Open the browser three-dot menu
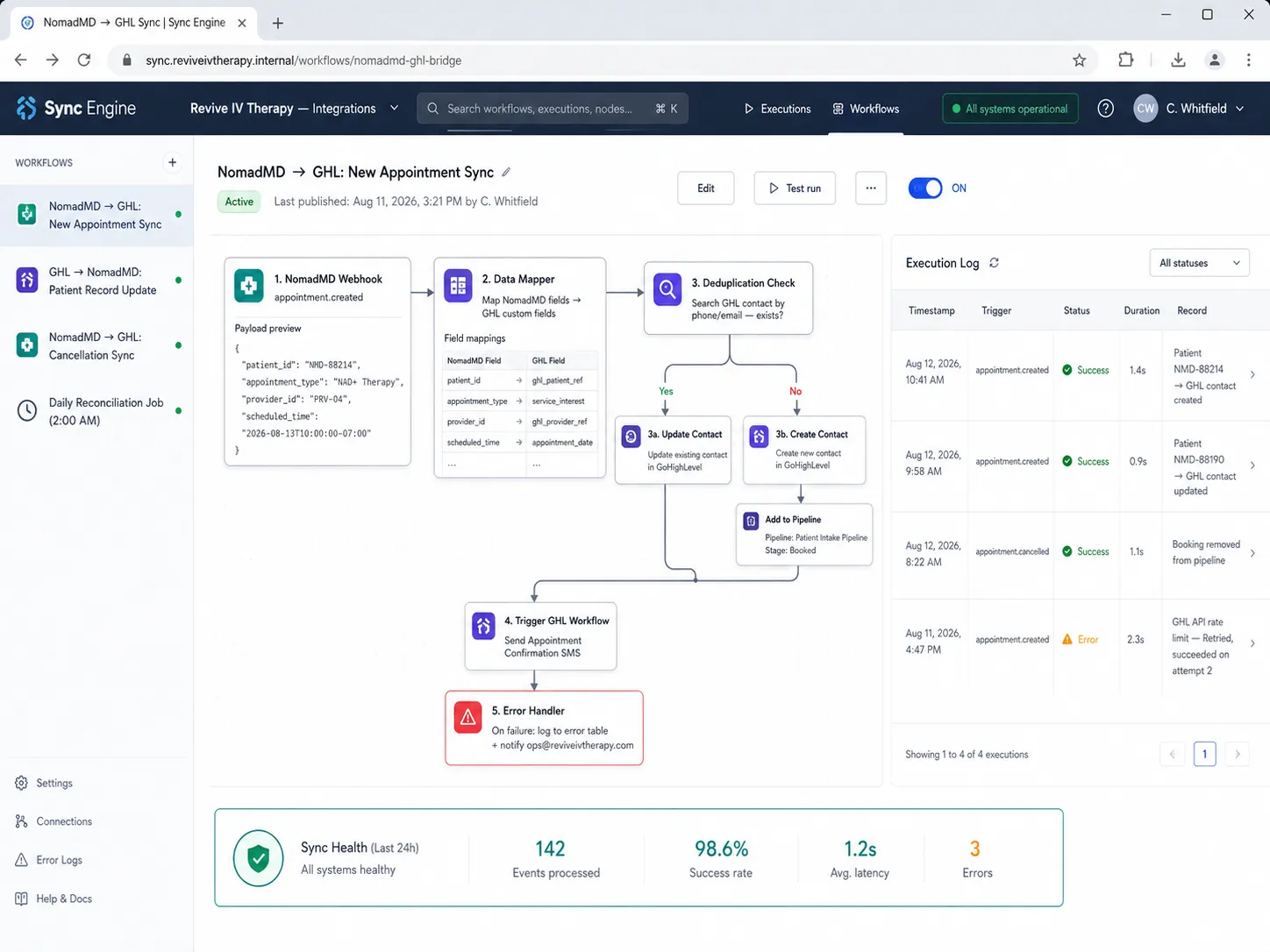The image size is (1270, 952). (x=1249, y=60)
